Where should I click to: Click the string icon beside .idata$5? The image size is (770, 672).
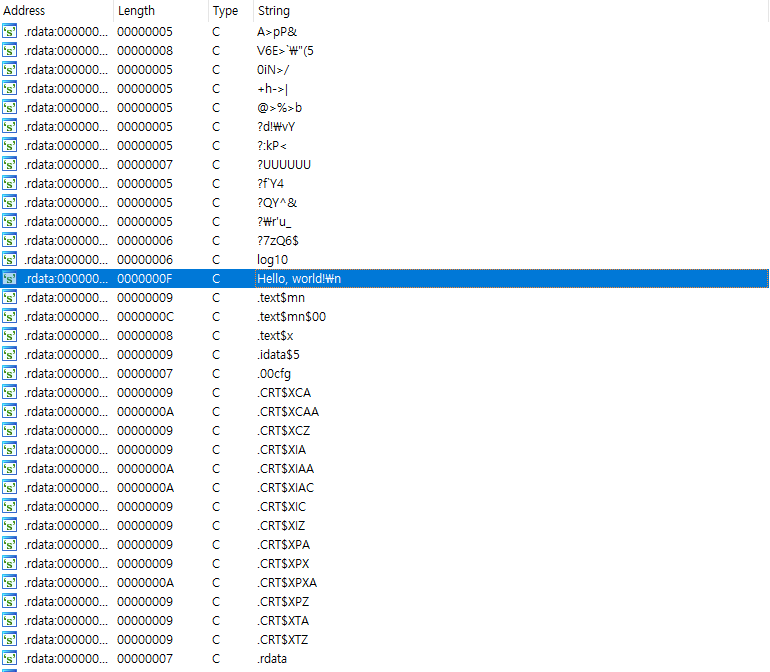tap(9, 355)
